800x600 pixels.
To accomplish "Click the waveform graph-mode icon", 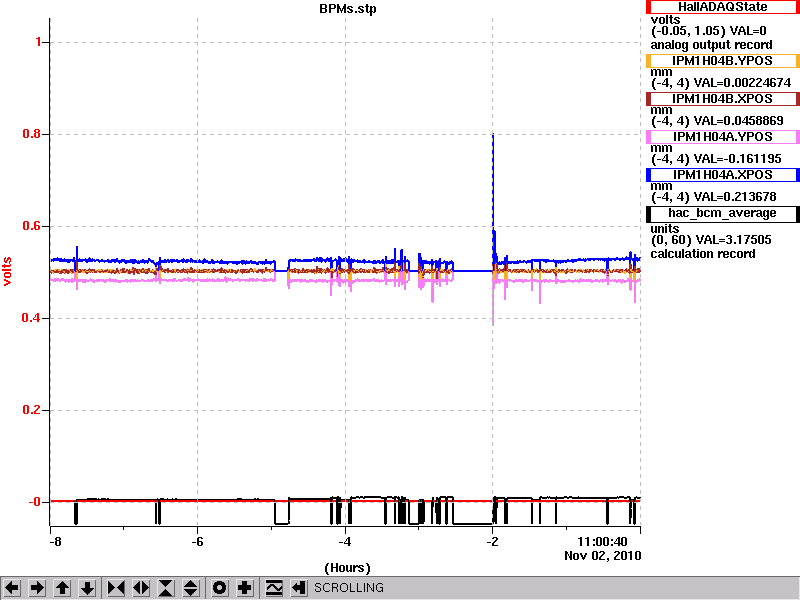I will pos(274,588).
